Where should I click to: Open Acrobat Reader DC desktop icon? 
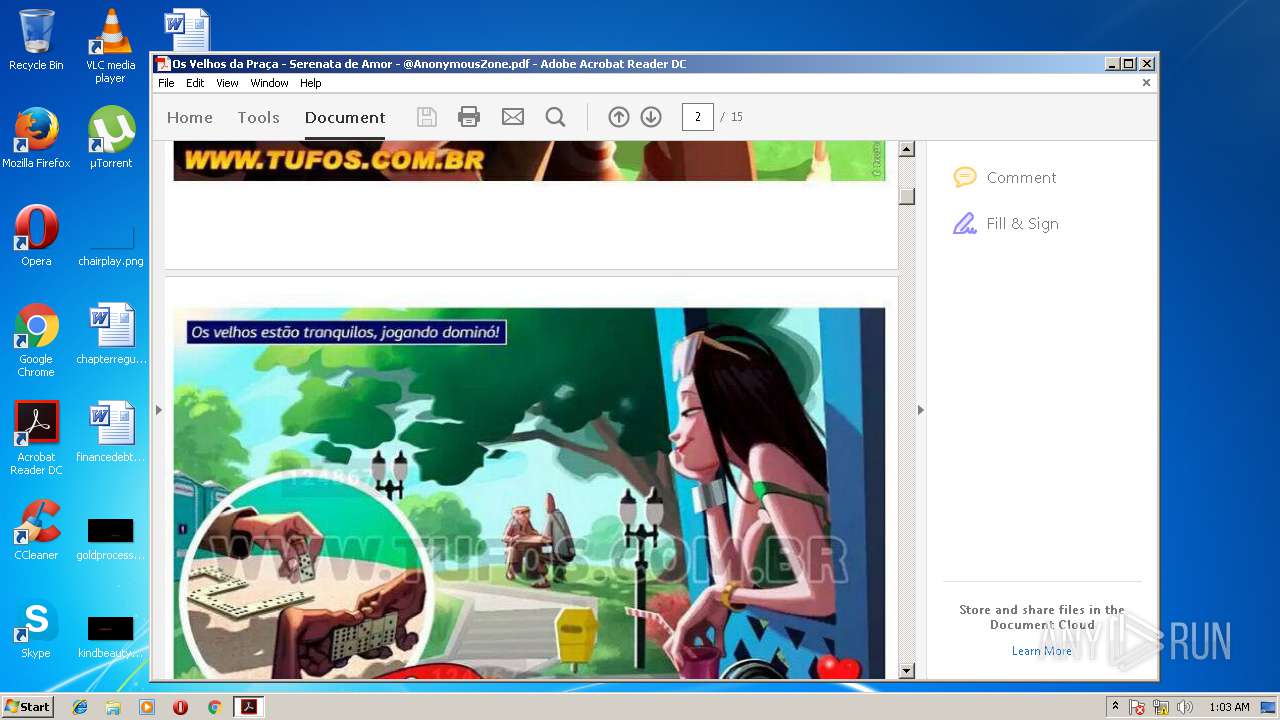(x=36, y=438)
